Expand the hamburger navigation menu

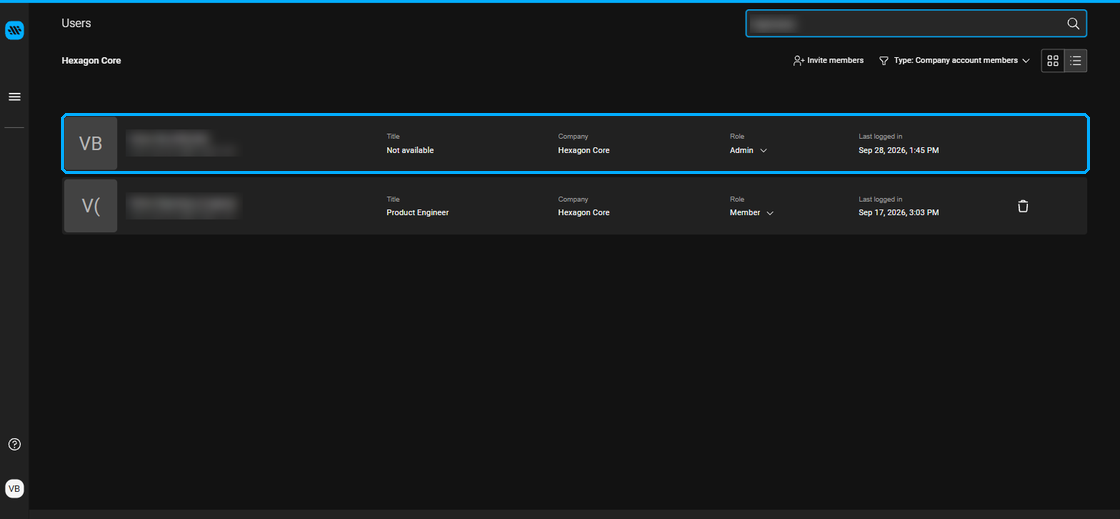tap(14, 96)
